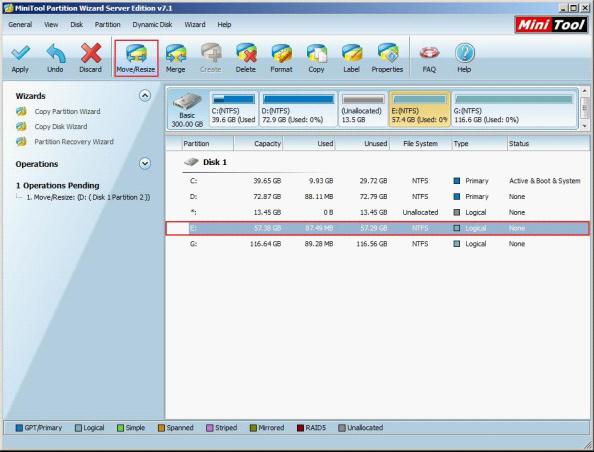Click the Logical legend swatch
The image size is (594, 452).
pyautogui.click(x=78, y=428)
